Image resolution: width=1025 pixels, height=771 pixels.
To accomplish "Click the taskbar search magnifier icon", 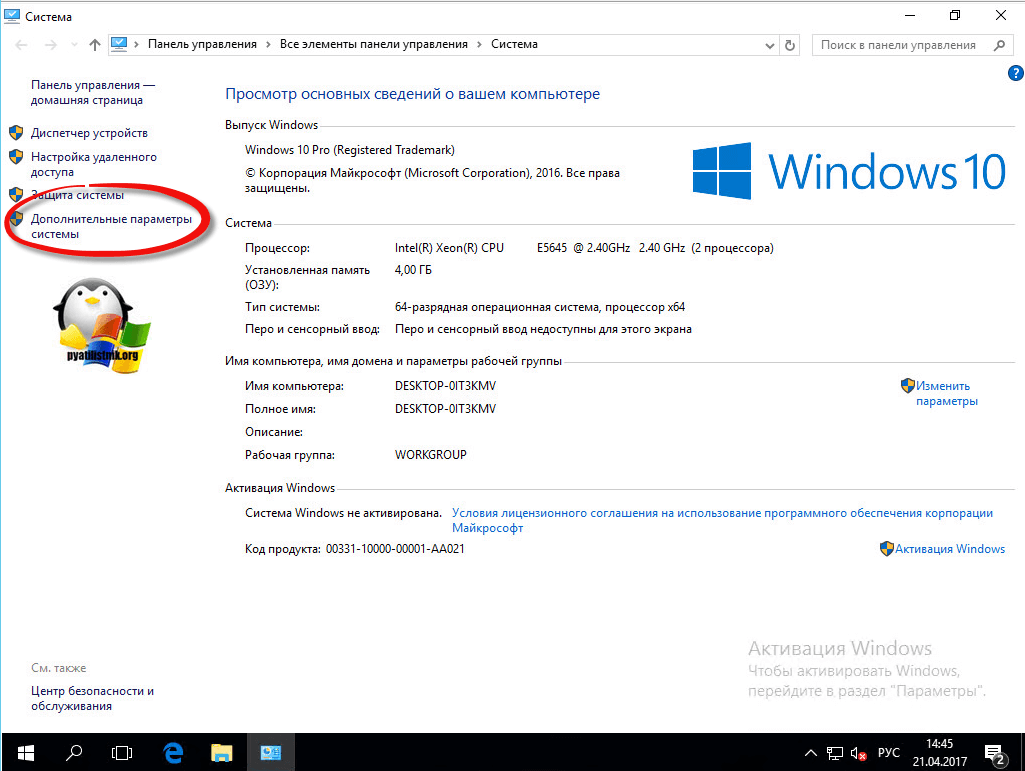I will click(74, 751).
